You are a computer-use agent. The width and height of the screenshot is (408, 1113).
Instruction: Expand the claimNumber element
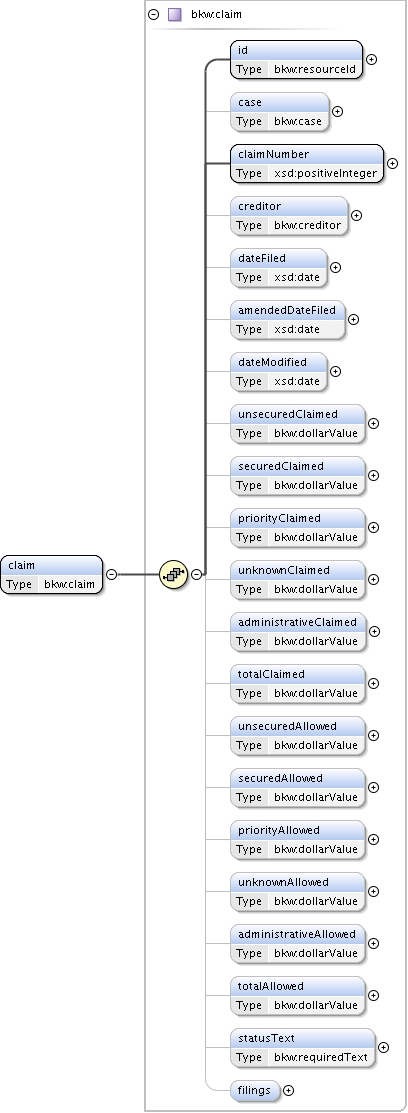click(392, 163)
